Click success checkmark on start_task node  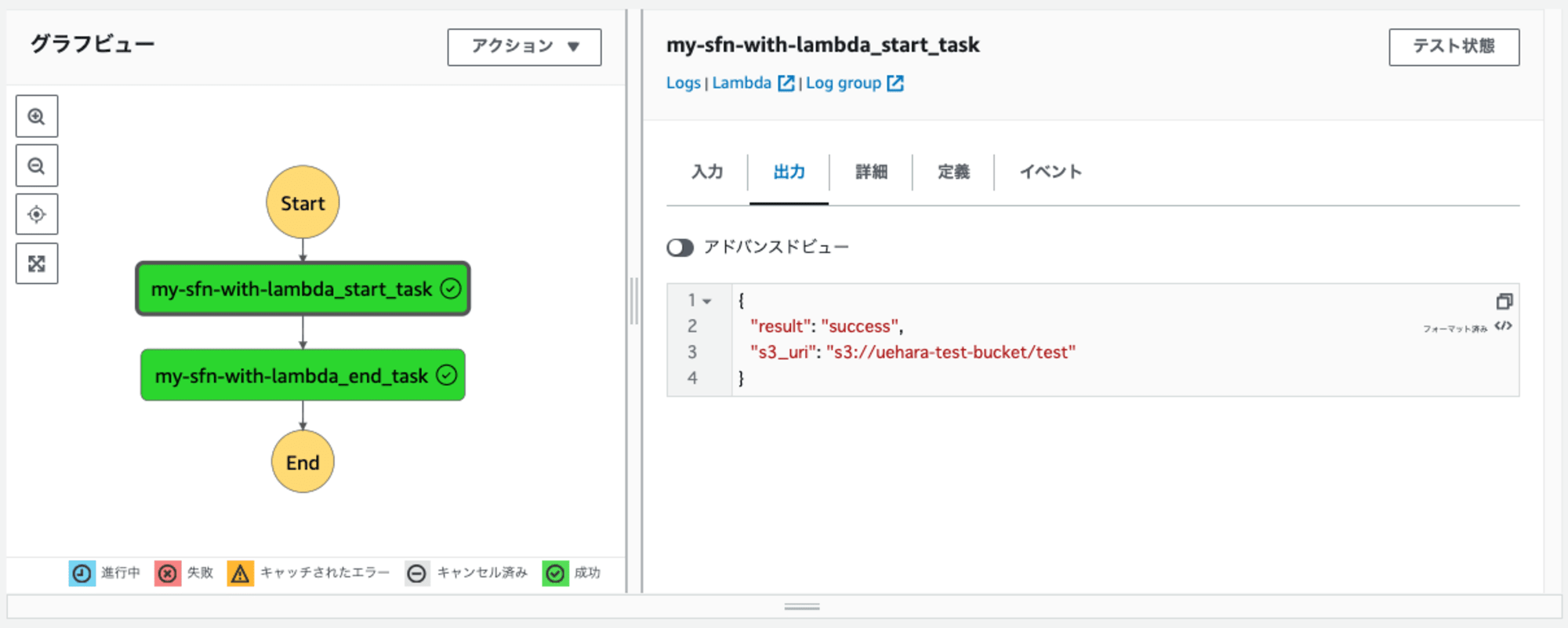451,289
